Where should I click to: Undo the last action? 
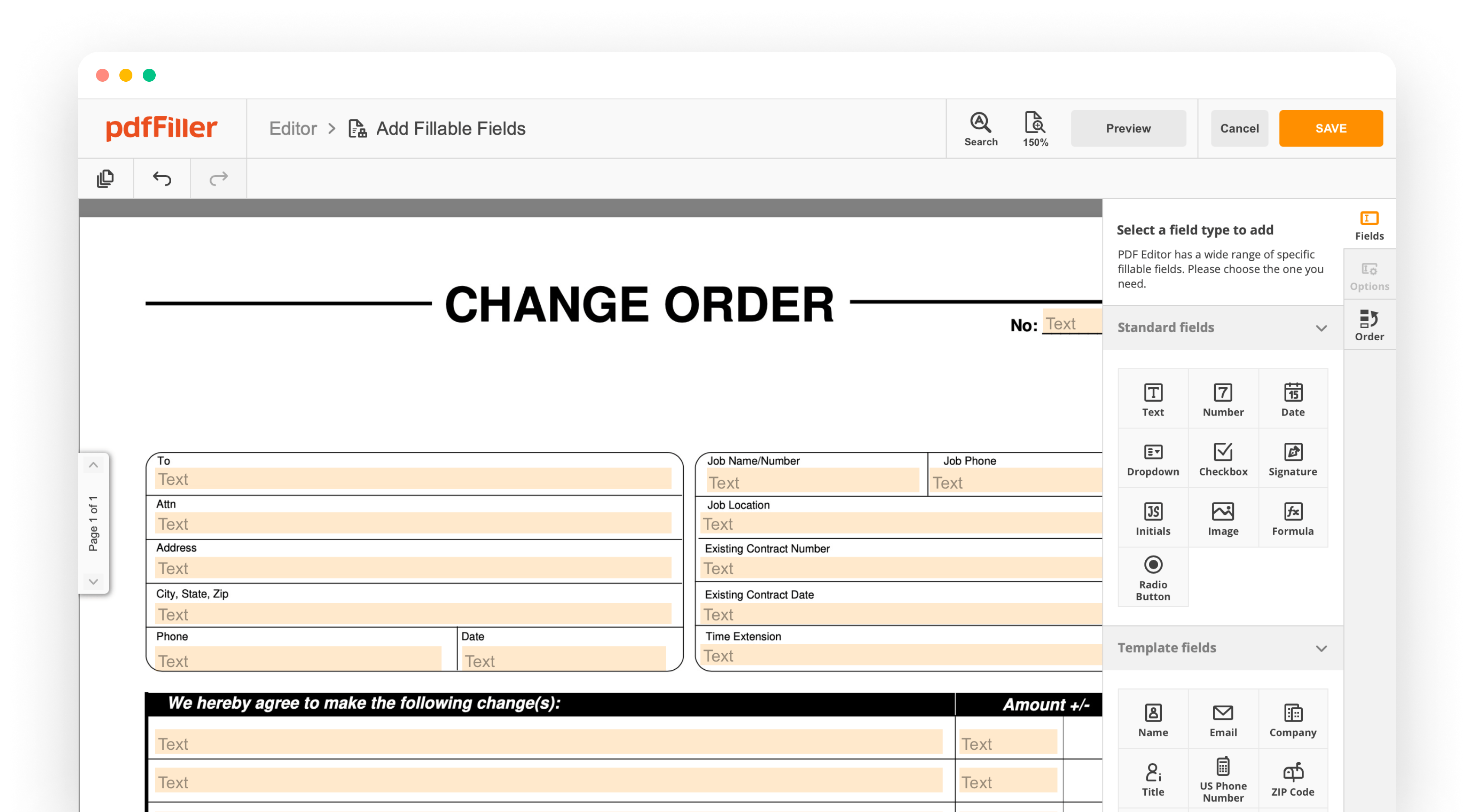(x=161, y=178)
